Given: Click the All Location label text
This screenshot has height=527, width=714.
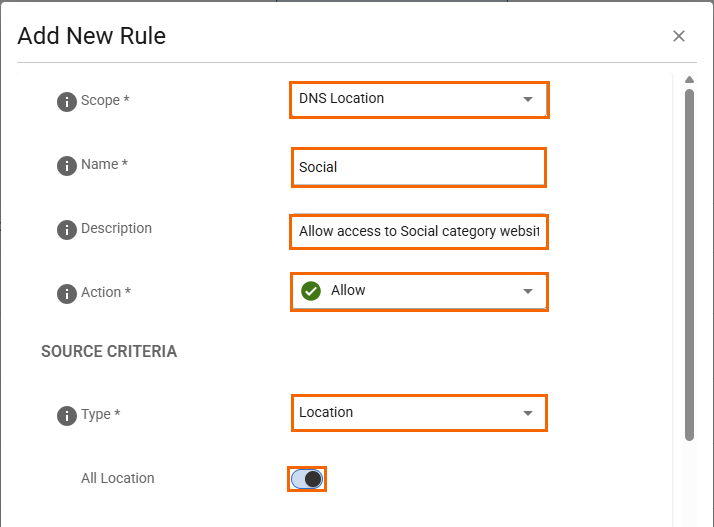Looking at the screenshot, I should point(118,479).
